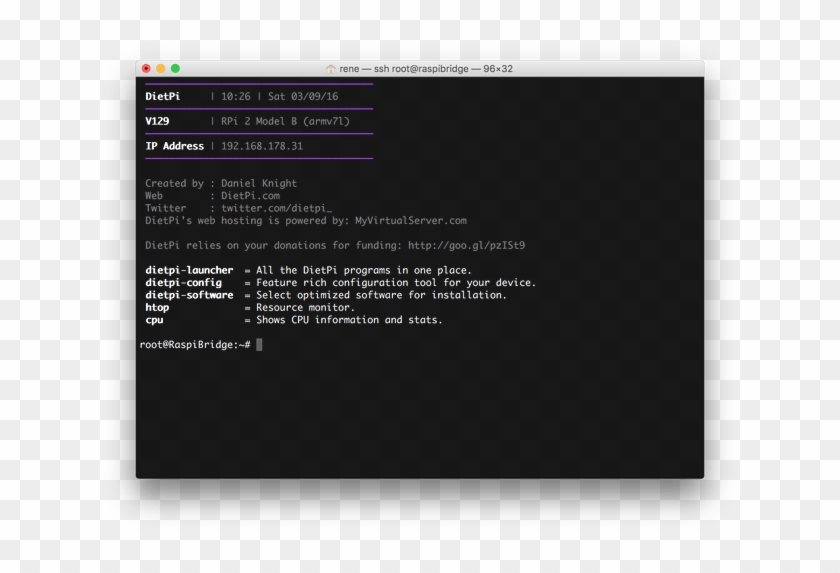The width and height of the screenshot is (840, 573).
Task: Click the dietpi-launcher command text
Action: pyautogui.click(x=189, y=270)
